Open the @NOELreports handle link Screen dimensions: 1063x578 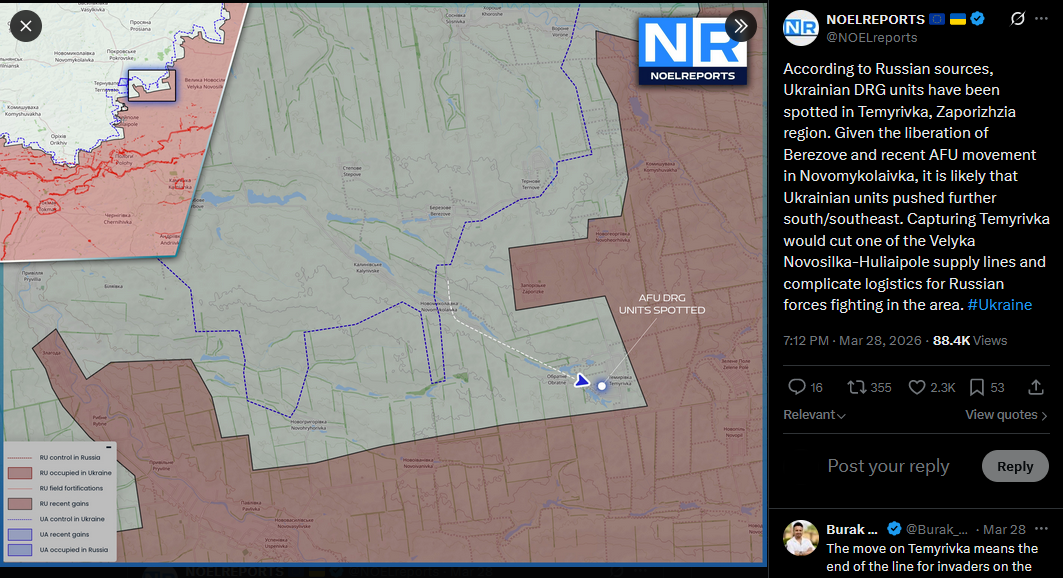[x=871, y=38]
